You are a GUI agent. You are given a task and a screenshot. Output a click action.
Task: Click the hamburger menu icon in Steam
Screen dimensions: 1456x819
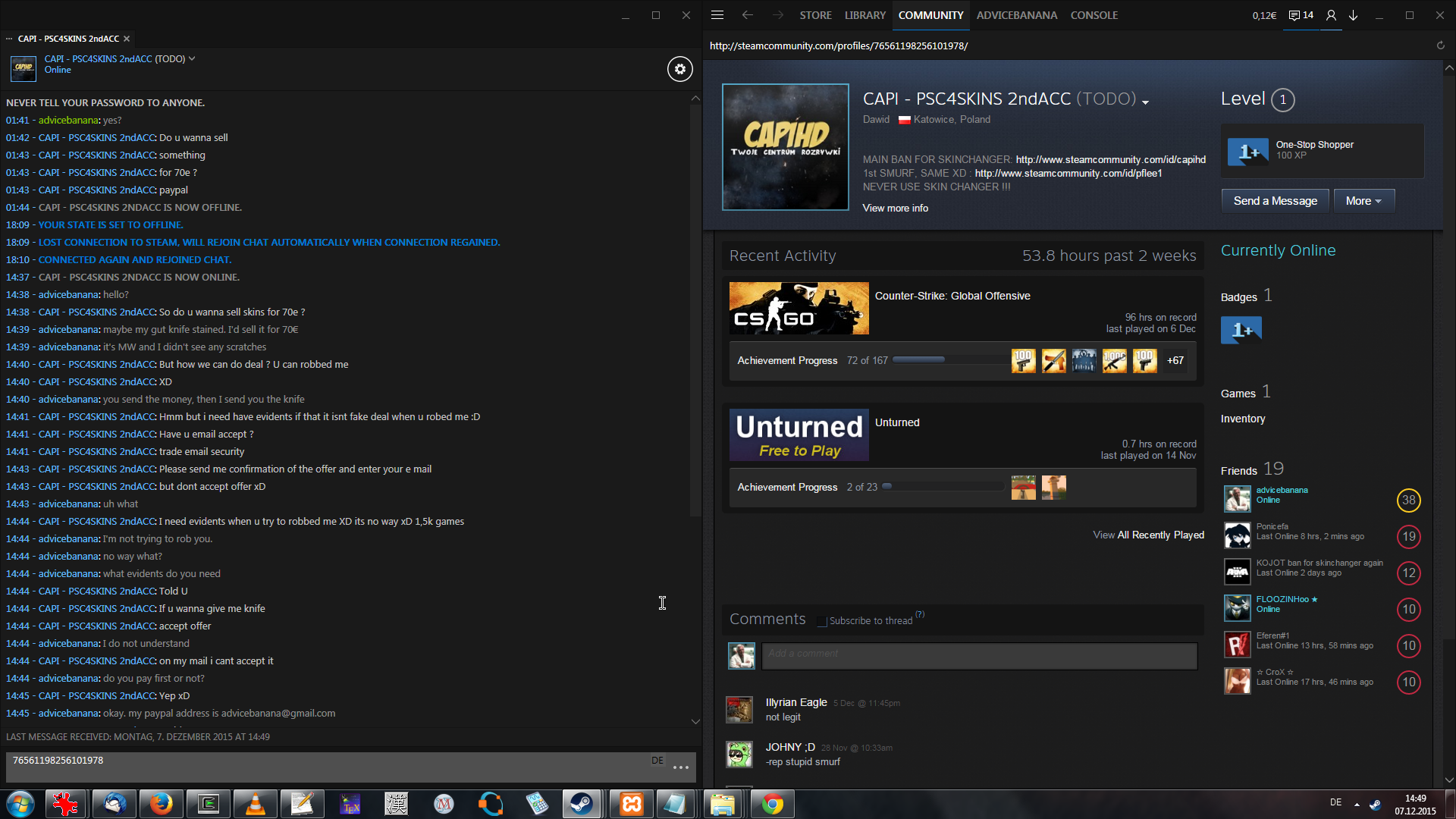pos(717,15)
